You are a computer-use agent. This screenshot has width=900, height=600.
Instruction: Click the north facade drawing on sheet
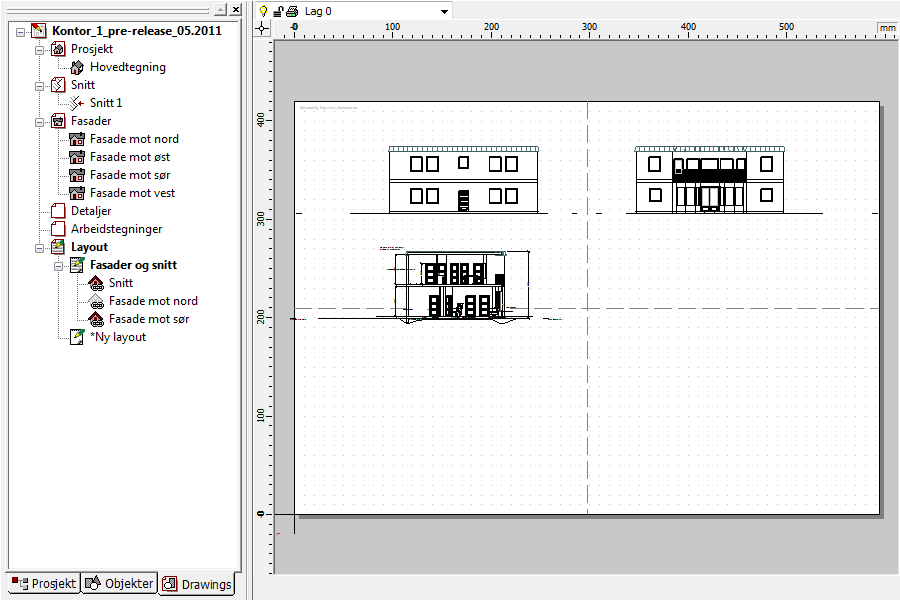tap(464, 180)
